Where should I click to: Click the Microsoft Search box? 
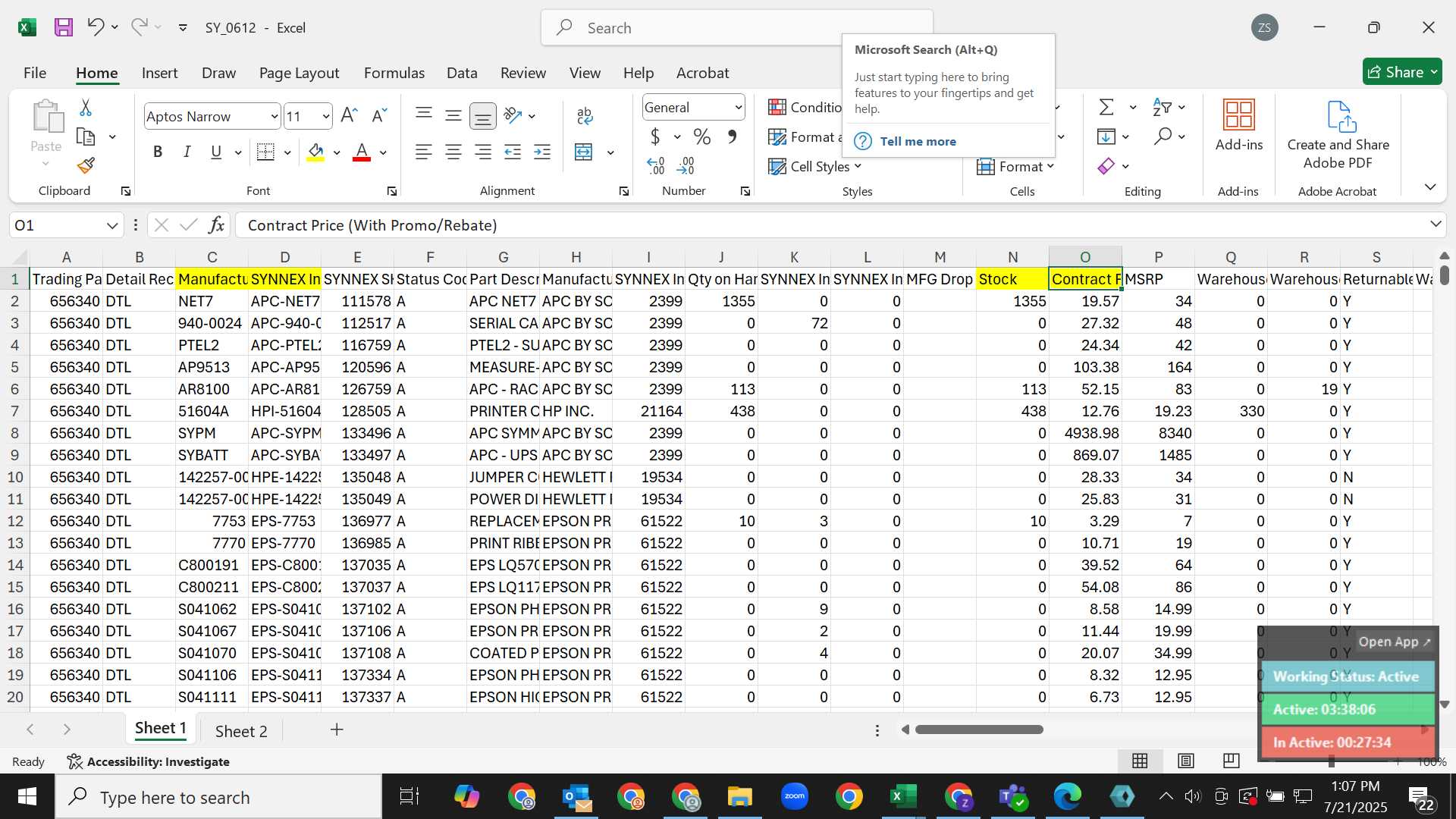point(736,28)
